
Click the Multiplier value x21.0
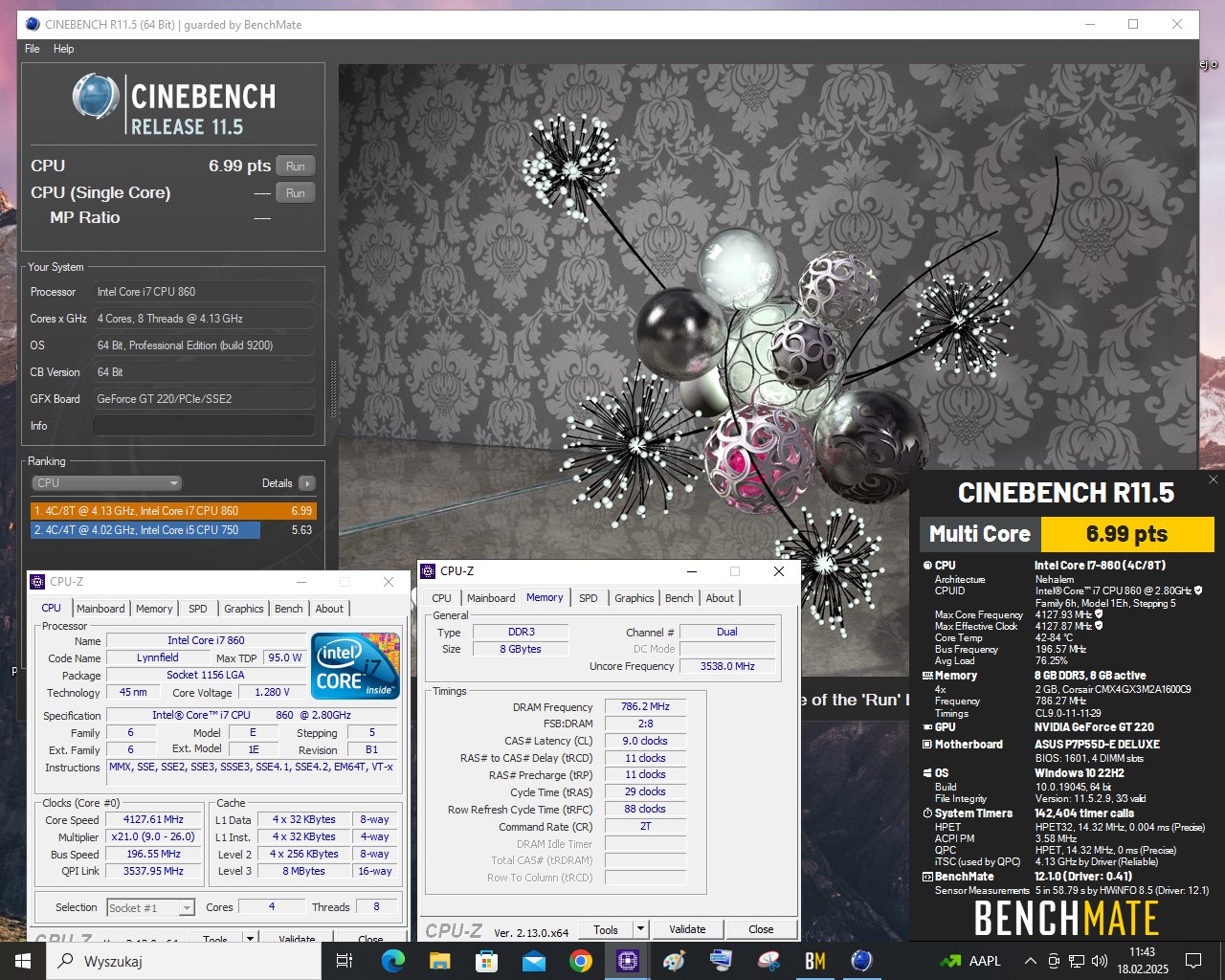[153, 836]
